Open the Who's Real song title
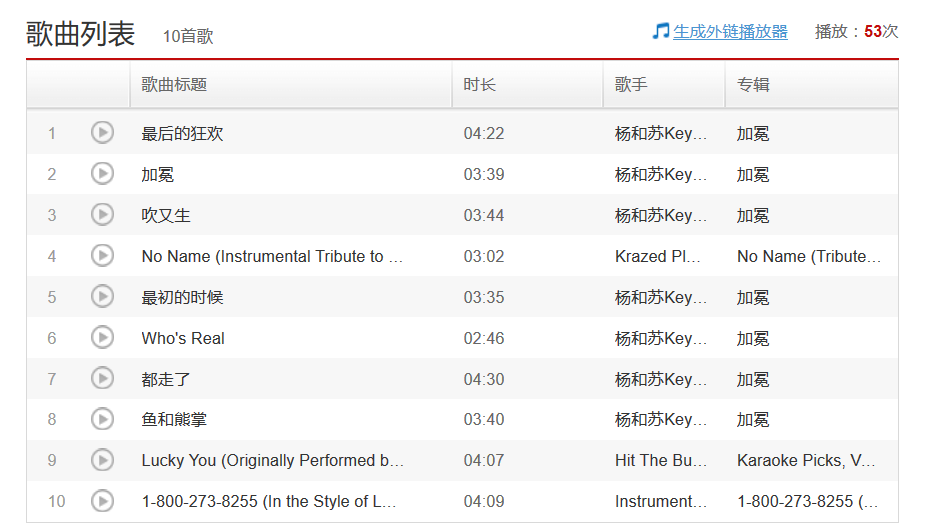Screen dimensions: 928x528 (x=183, y=338)
